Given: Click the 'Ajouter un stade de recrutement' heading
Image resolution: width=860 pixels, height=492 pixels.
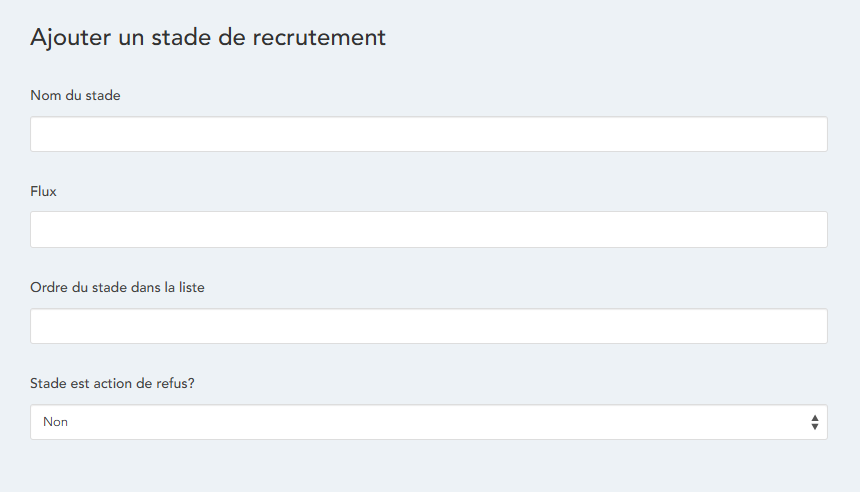Looking at the screenshot, I should [x=208, y=37].
